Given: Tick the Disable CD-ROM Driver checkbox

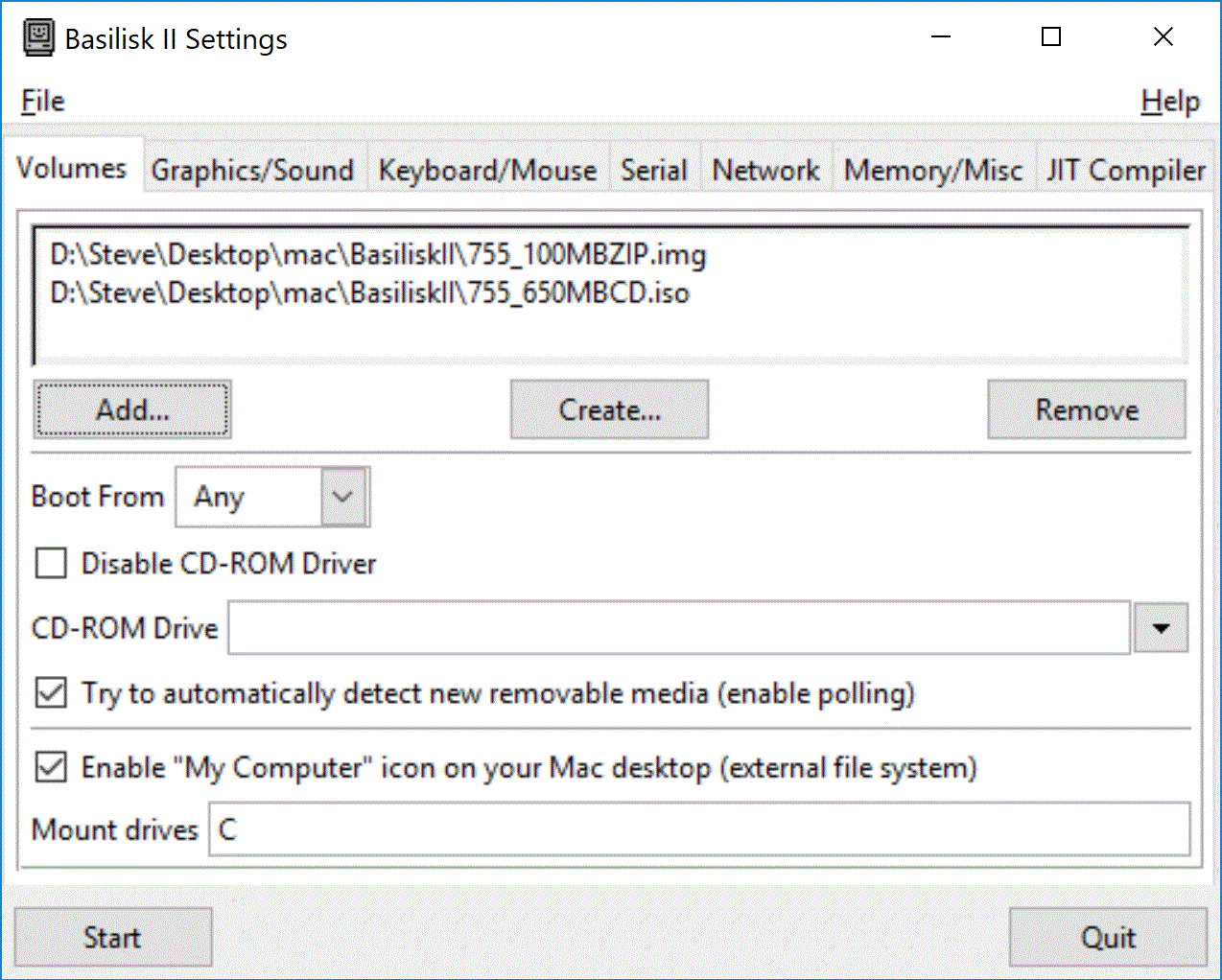Looking at the screenshot, I should [x=51, y=563].
